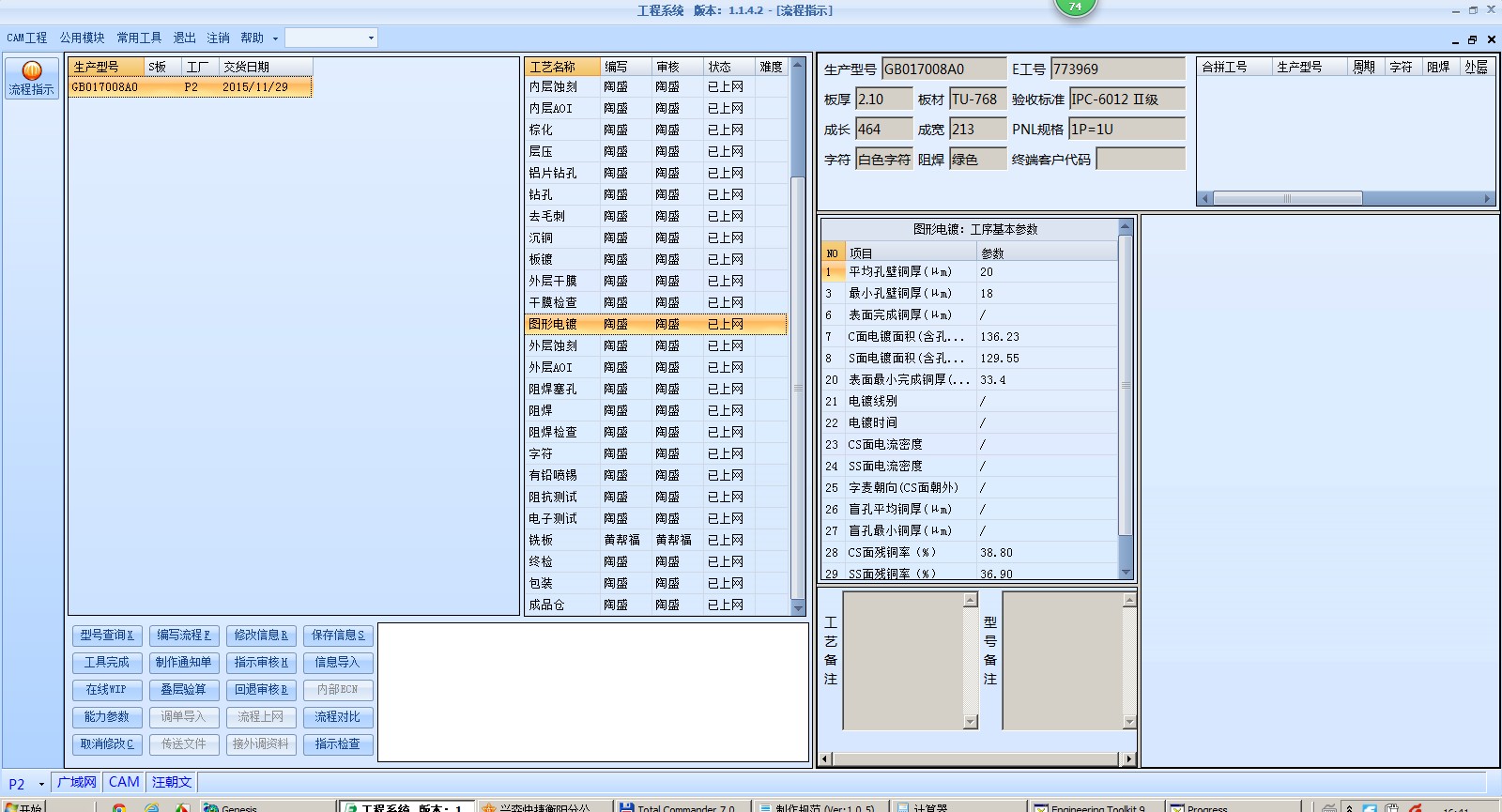
Task: Click the 退出 menu item
Action: pos(184,38)
